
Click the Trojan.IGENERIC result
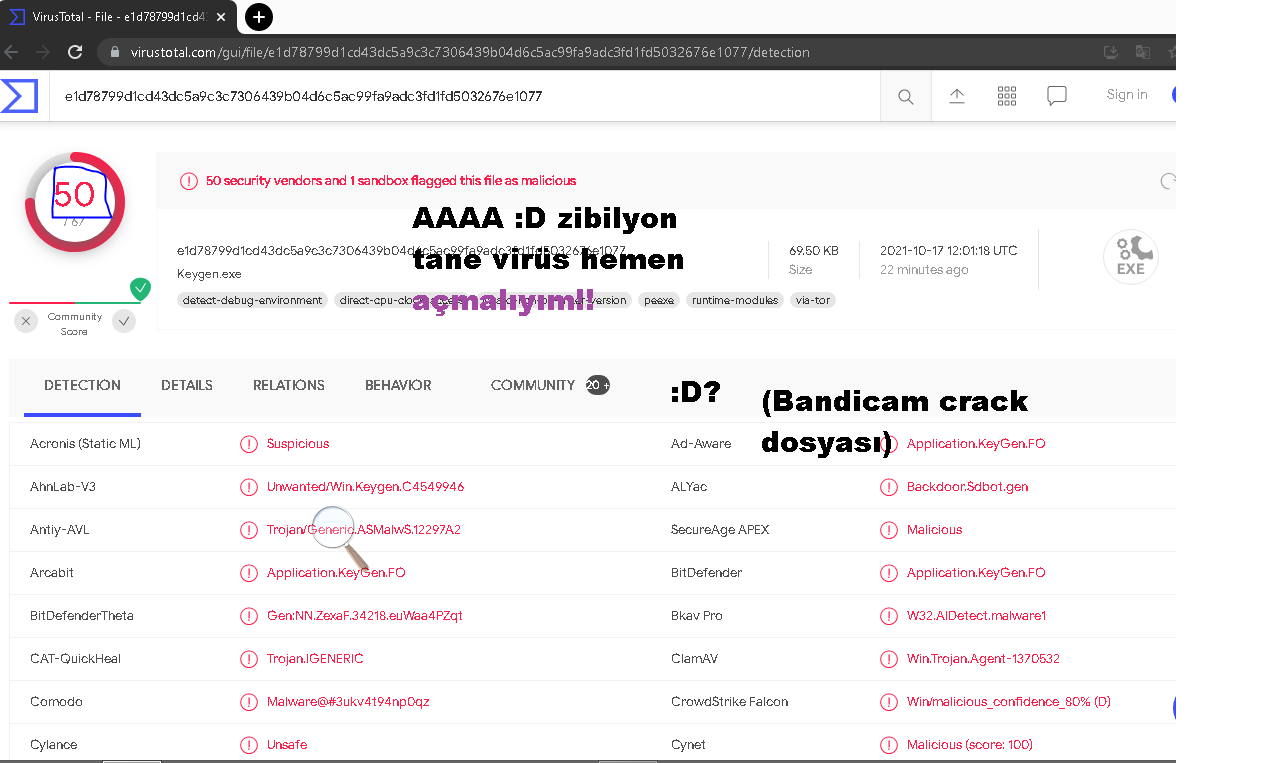tap(315, 659)
